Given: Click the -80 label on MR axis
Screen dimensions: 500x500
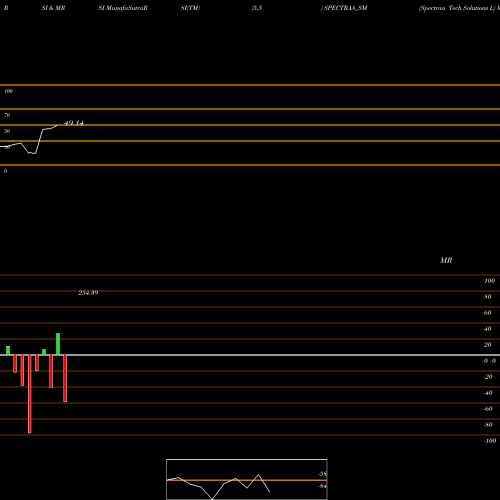Looking at the screenshot, I should tap(488, 425).
